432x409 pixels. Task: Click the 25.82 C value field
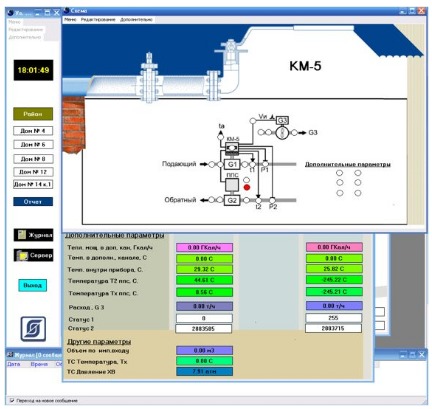click(x=334, y=269)
